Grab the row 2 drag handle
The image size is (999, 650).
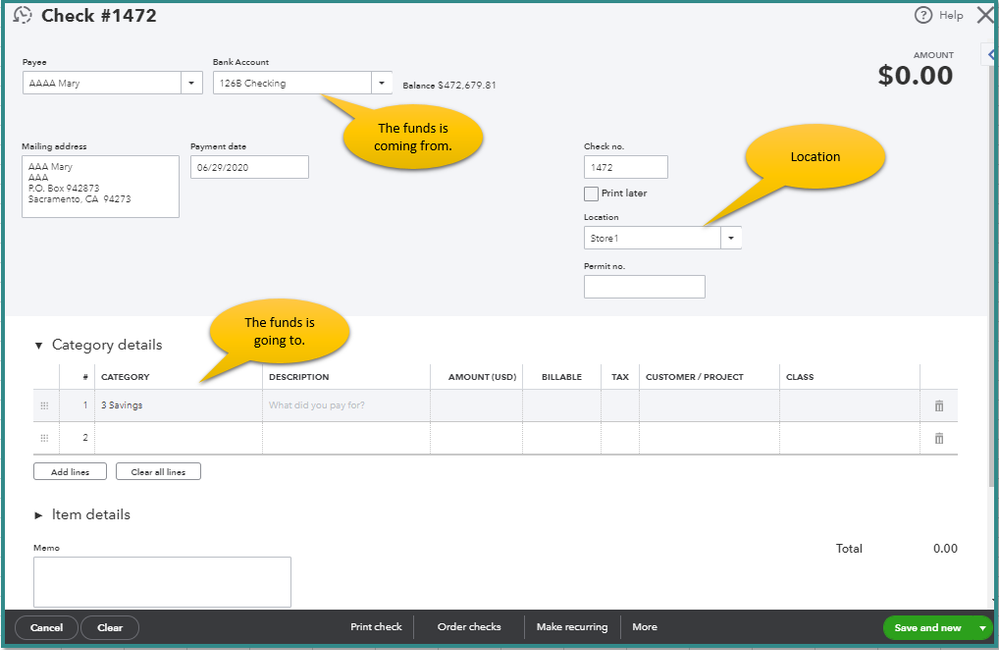click(45, 438)
